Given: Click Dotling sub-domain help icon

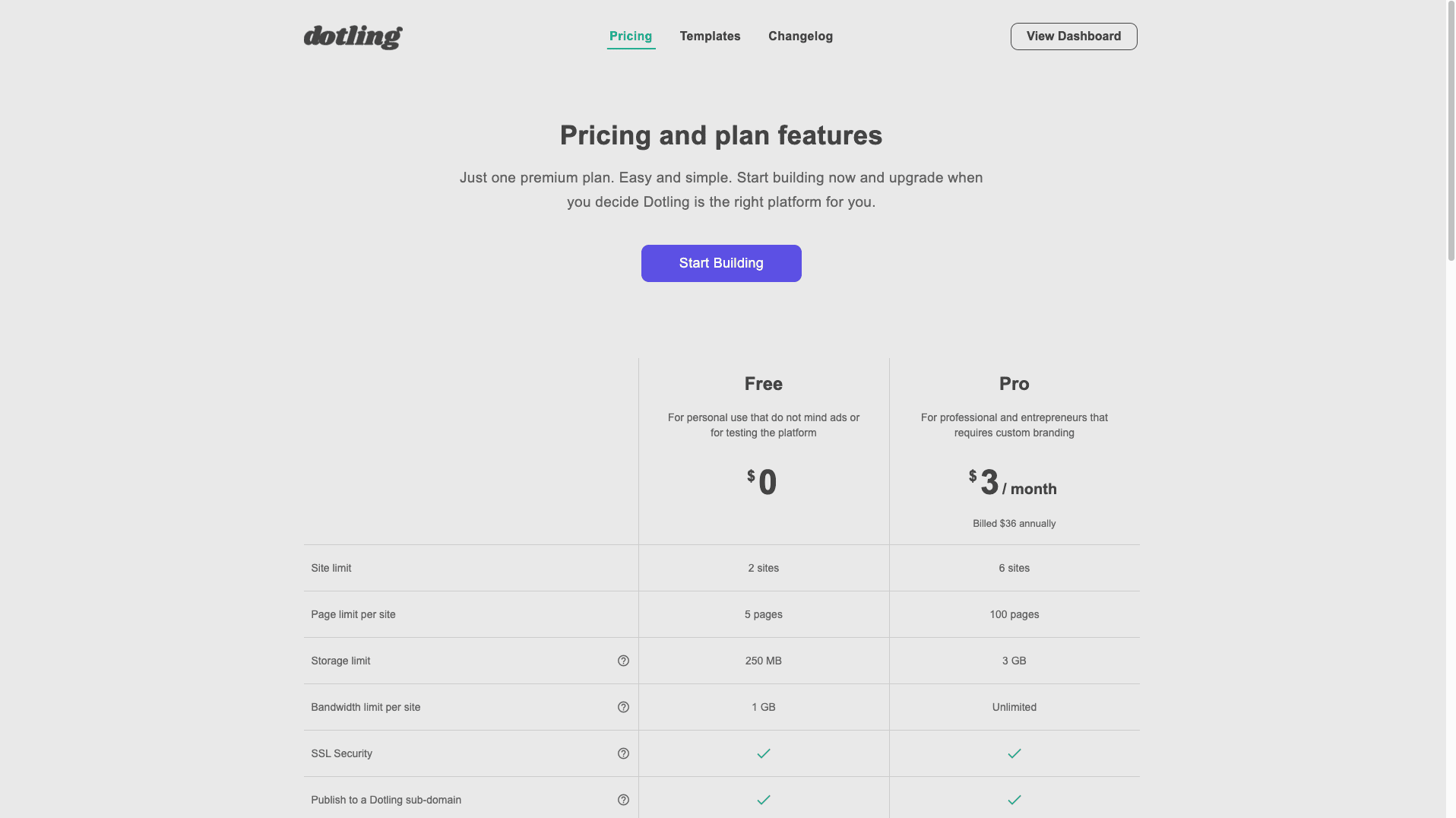Looking at the screenshot, I should [623, 800].
